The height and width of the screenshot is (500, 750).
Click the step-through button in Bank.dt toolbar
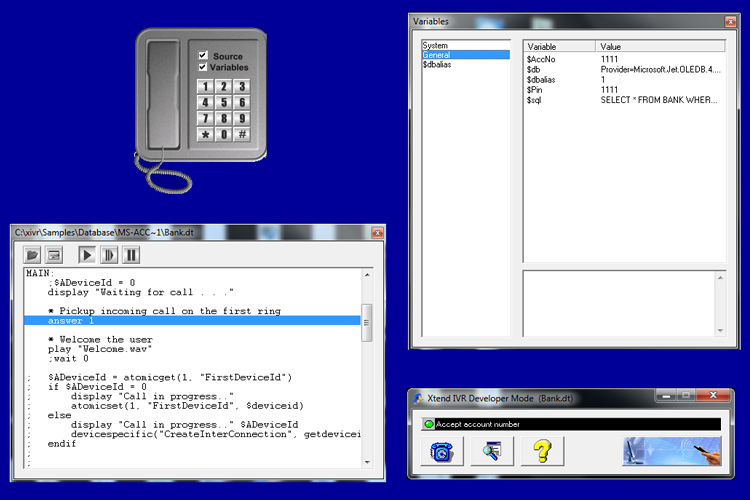pyautogui.click(x=109, y=255)
